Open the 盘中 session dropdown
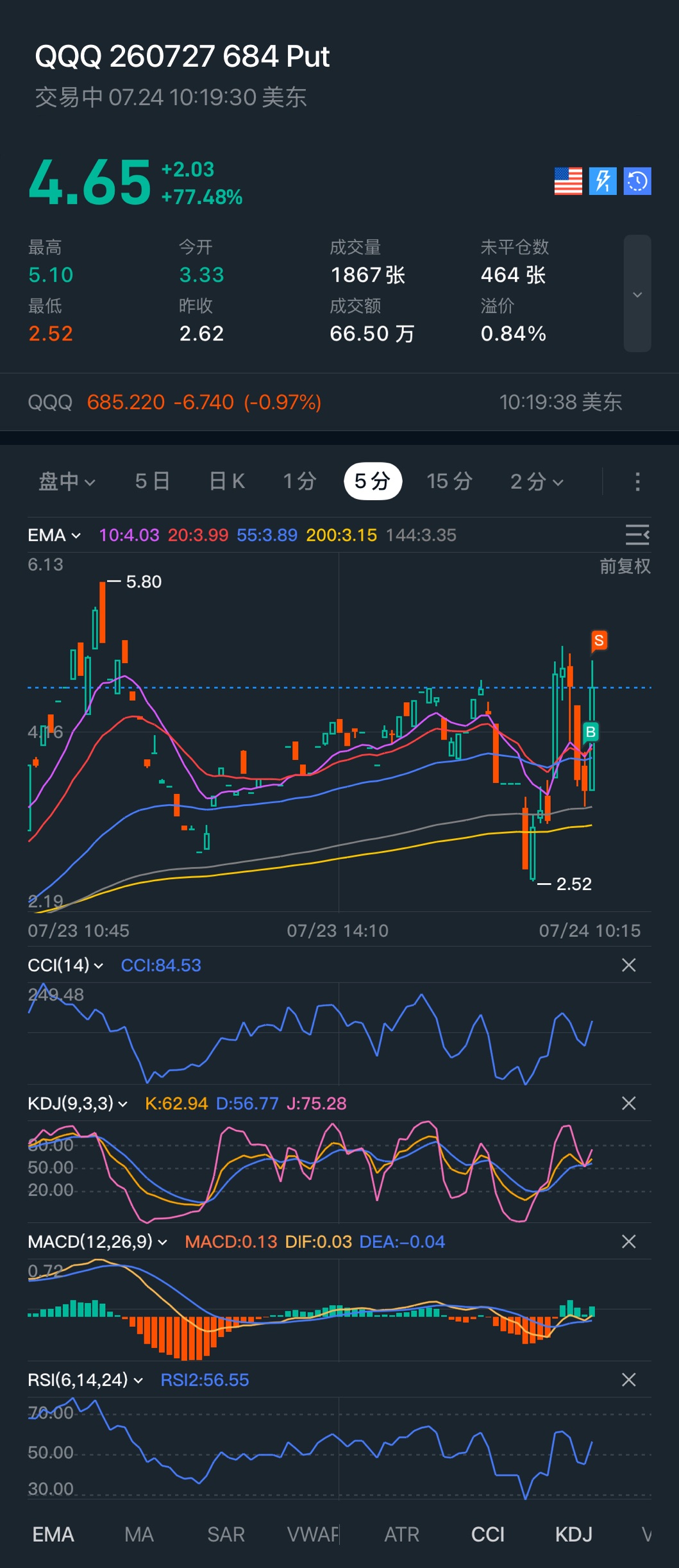Viewport: 679px width, 1568px height. 67,482
